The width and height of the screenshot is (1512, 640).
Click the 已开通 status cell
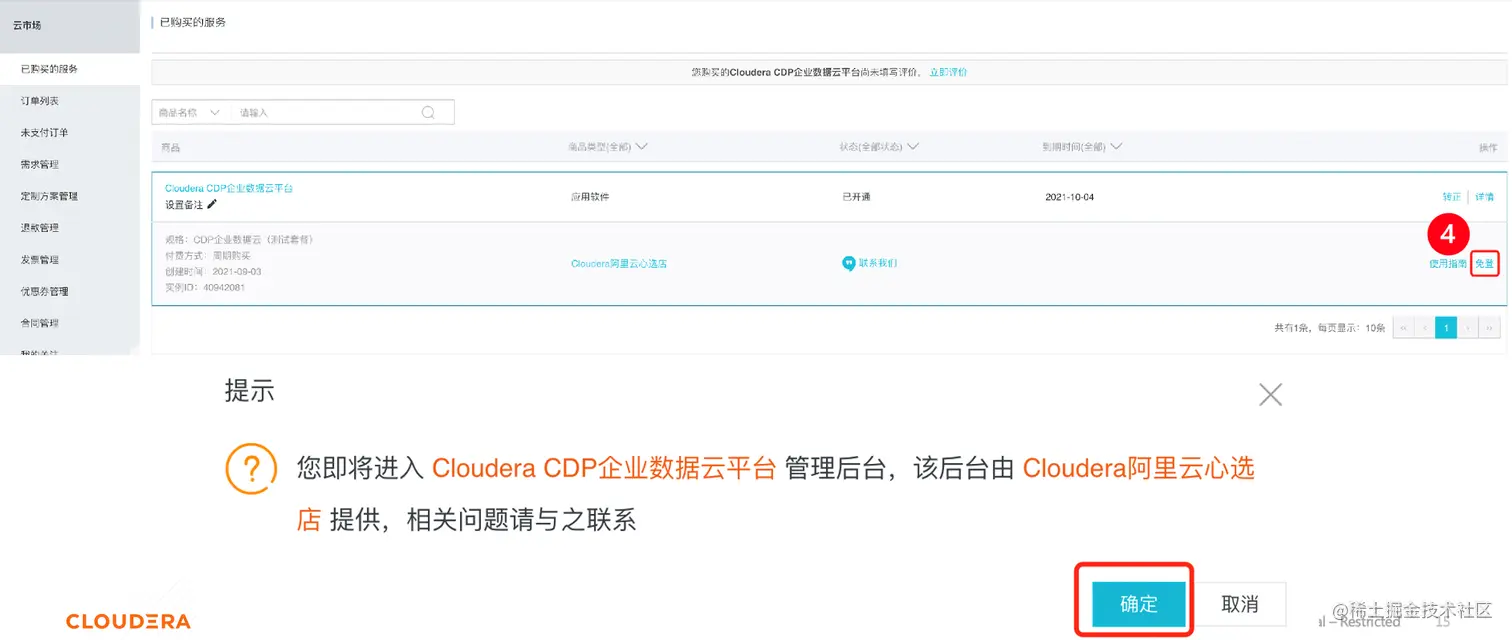pos(856,197)
